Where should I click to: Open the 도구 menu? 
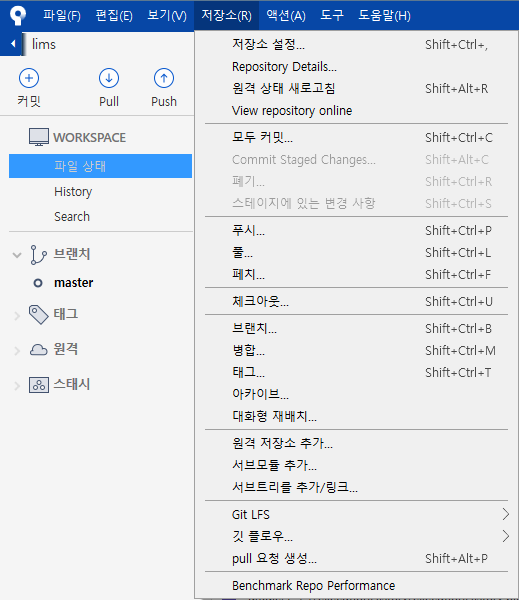tap(332, 15)
